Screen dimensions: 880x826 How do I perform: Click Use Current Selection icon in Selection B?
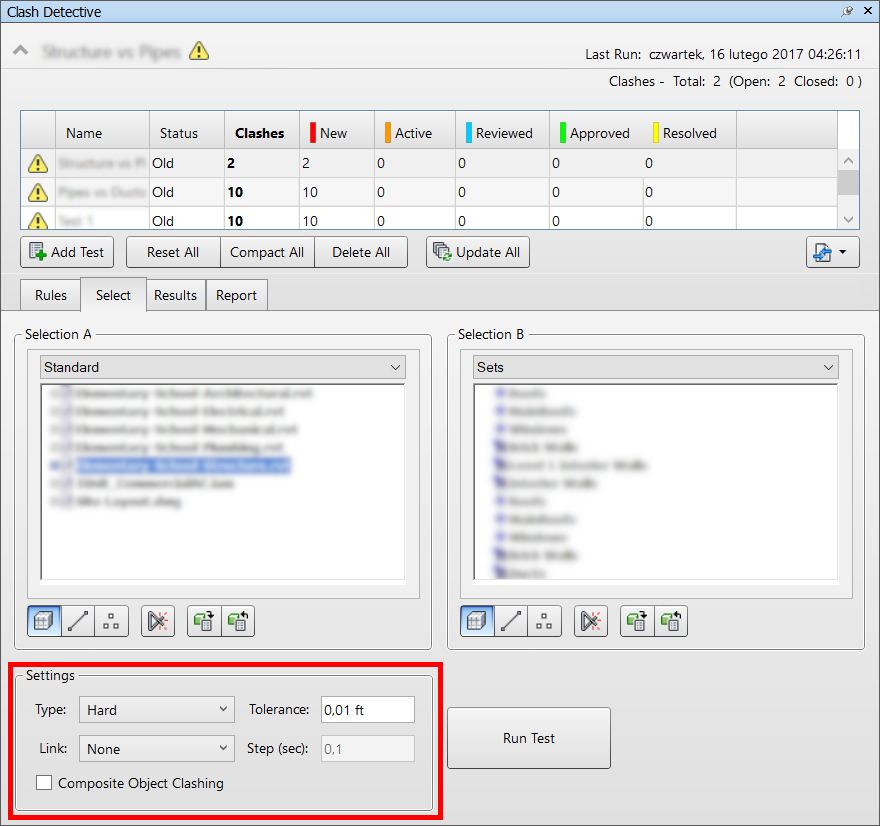tap(637, 621)
